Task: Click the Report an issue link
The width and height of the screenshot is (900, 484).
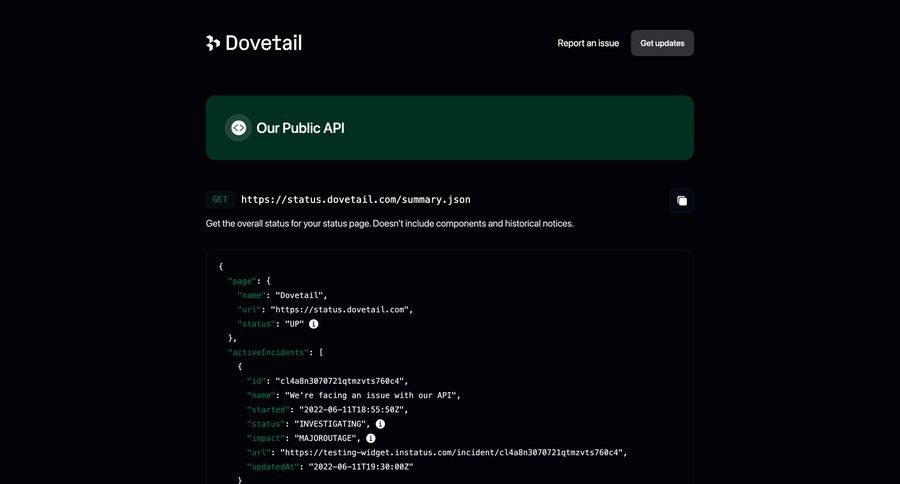Action: [588, 43]
